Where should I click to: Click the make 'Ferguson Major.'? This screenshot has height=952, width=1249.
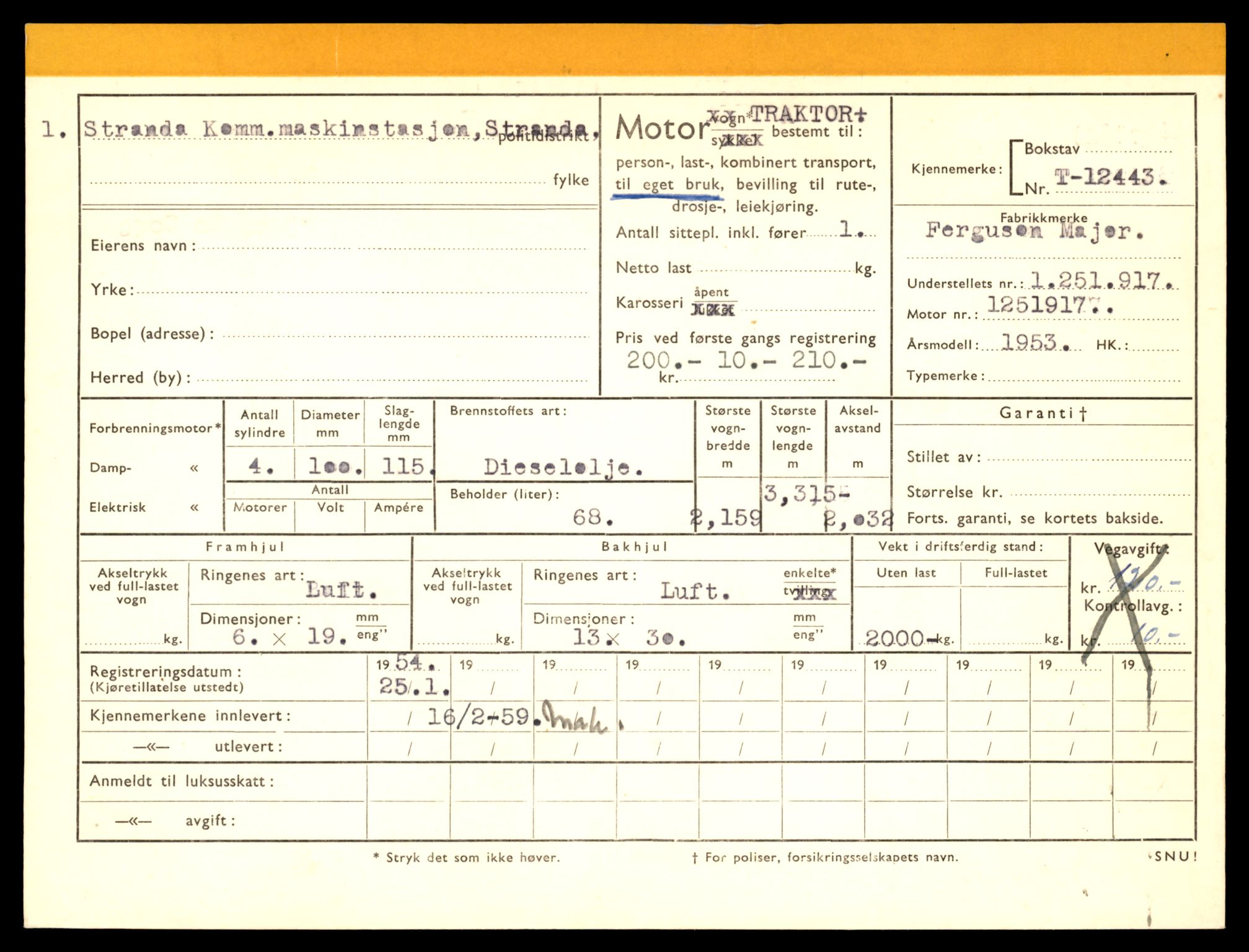(1035, 231)
